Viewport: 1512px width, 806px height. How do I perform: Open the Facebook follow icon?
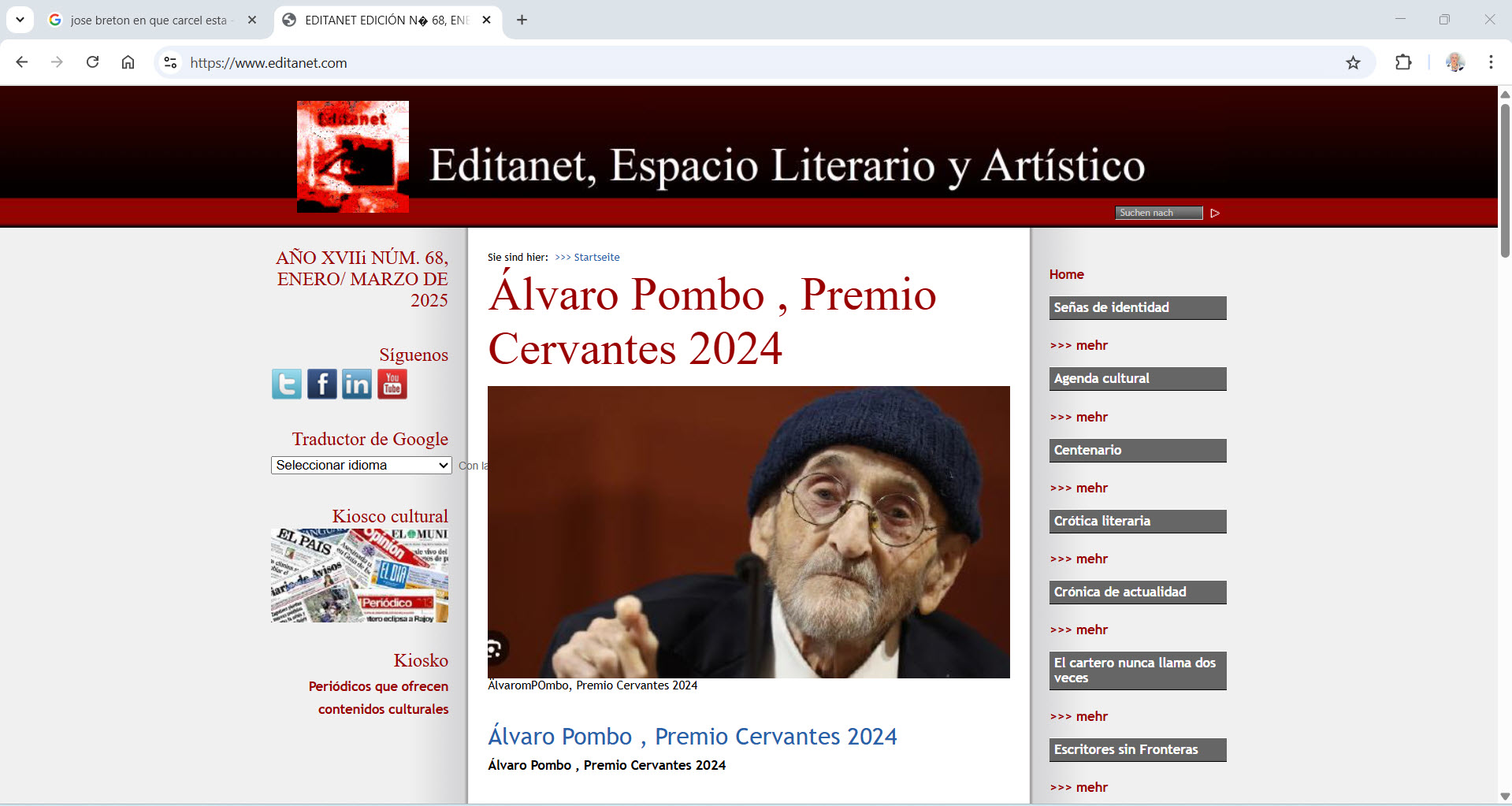point(321,384)
